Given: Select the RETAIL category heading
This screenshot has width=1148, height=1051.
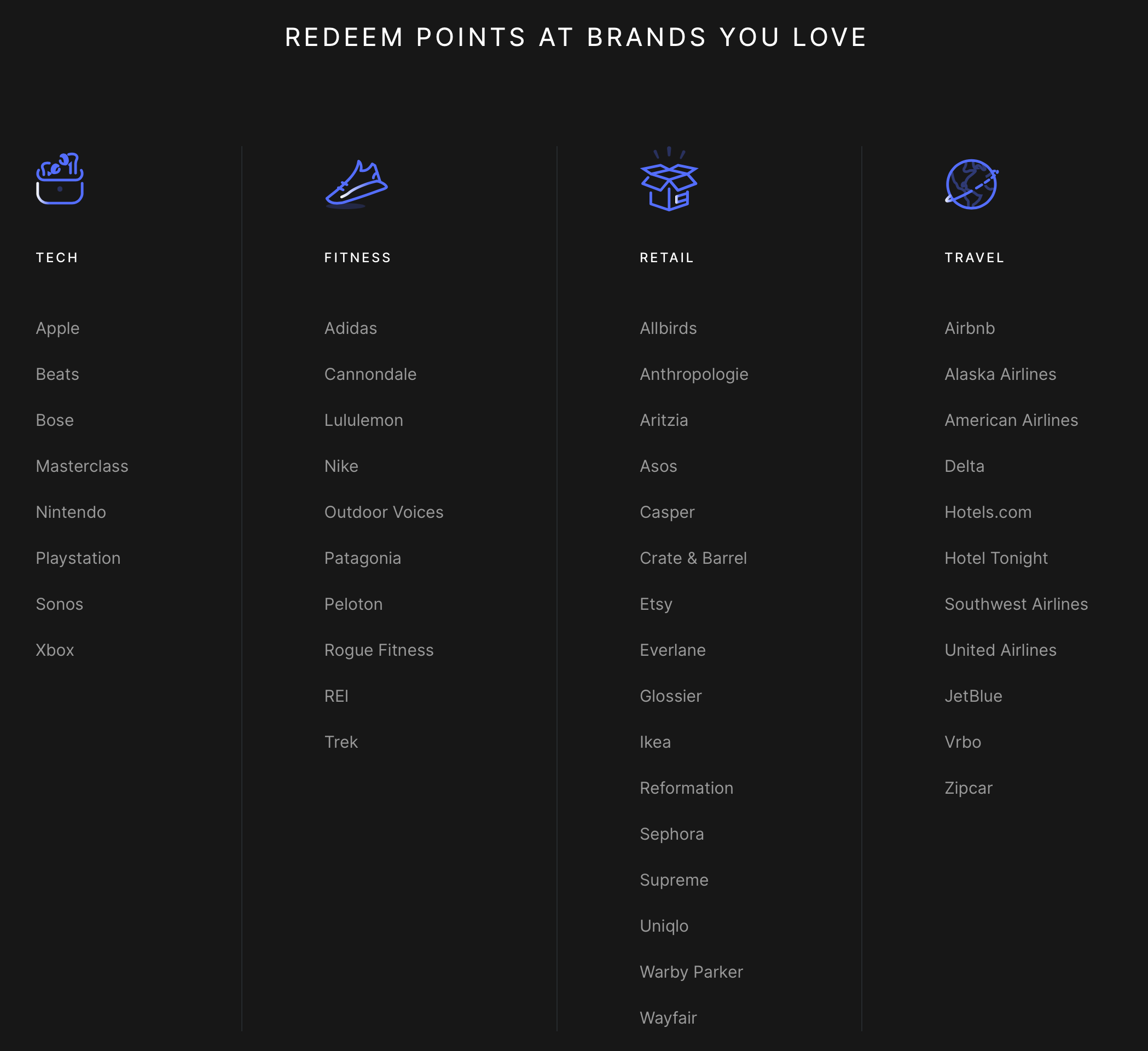Looking at the screenshot, I should tap(667, 257).
